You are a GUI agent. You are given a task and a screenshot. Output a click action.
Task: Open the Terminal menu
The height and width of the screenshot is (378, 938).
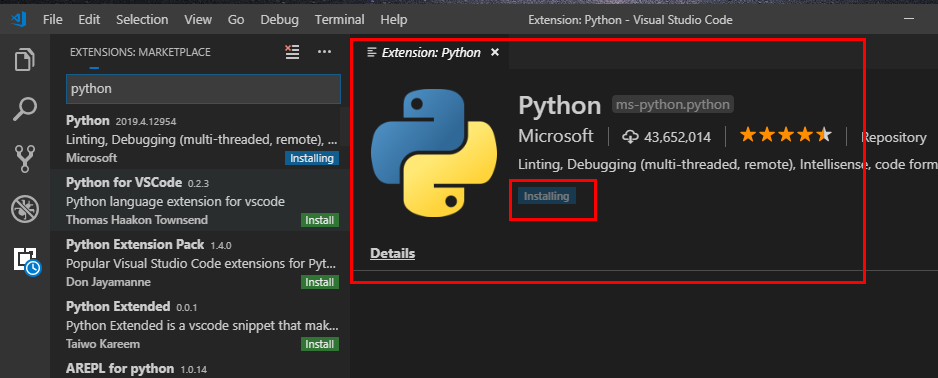coord(339,20)
